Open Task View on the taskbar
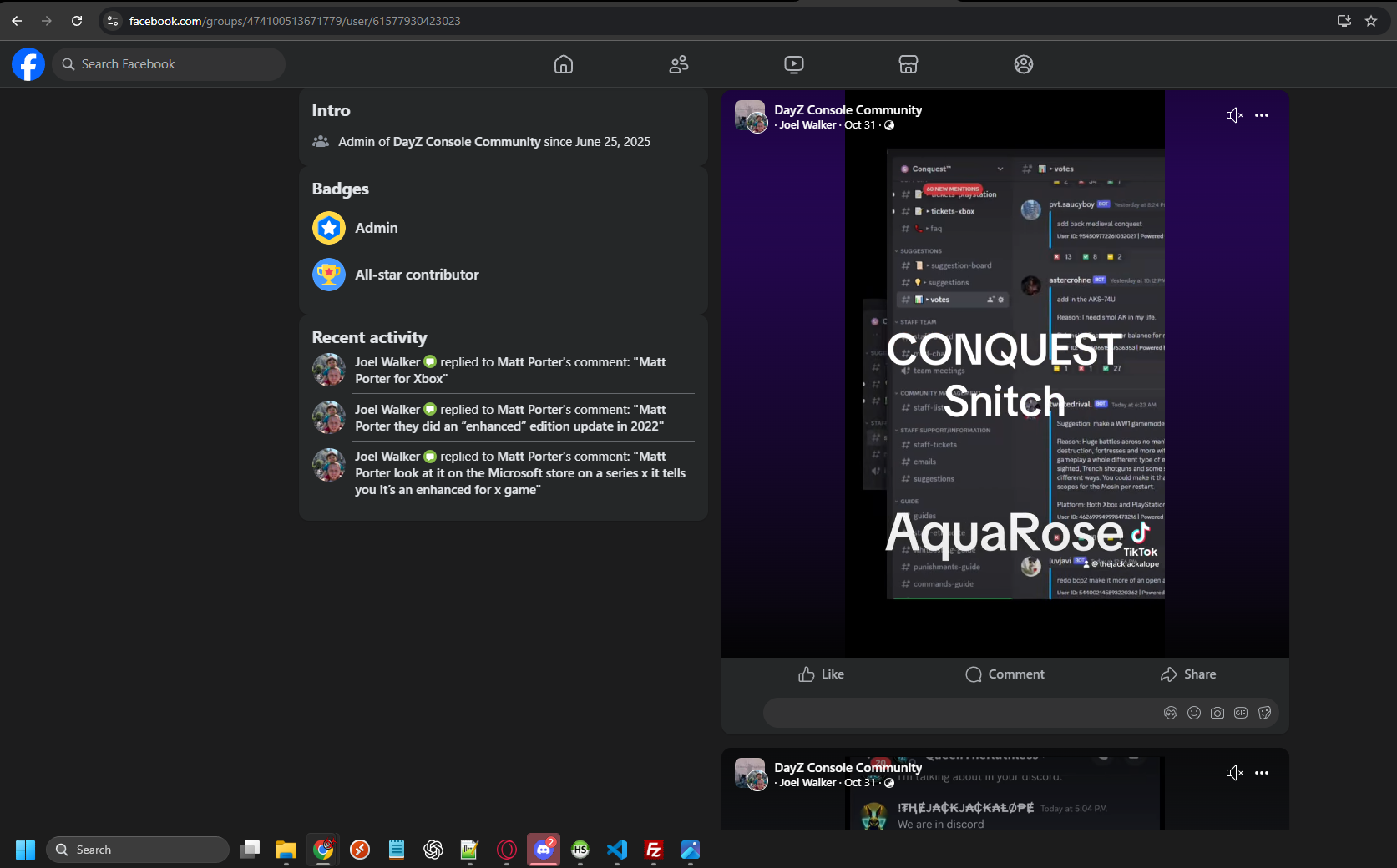The height and width of the screenshot is (868, 1397). (x=250, y=850)
